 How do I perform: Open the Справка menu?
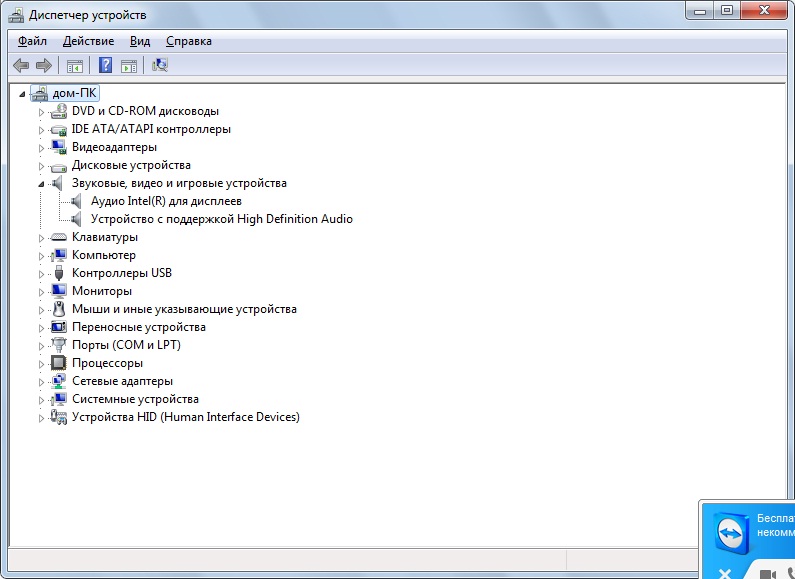point(189,41)
